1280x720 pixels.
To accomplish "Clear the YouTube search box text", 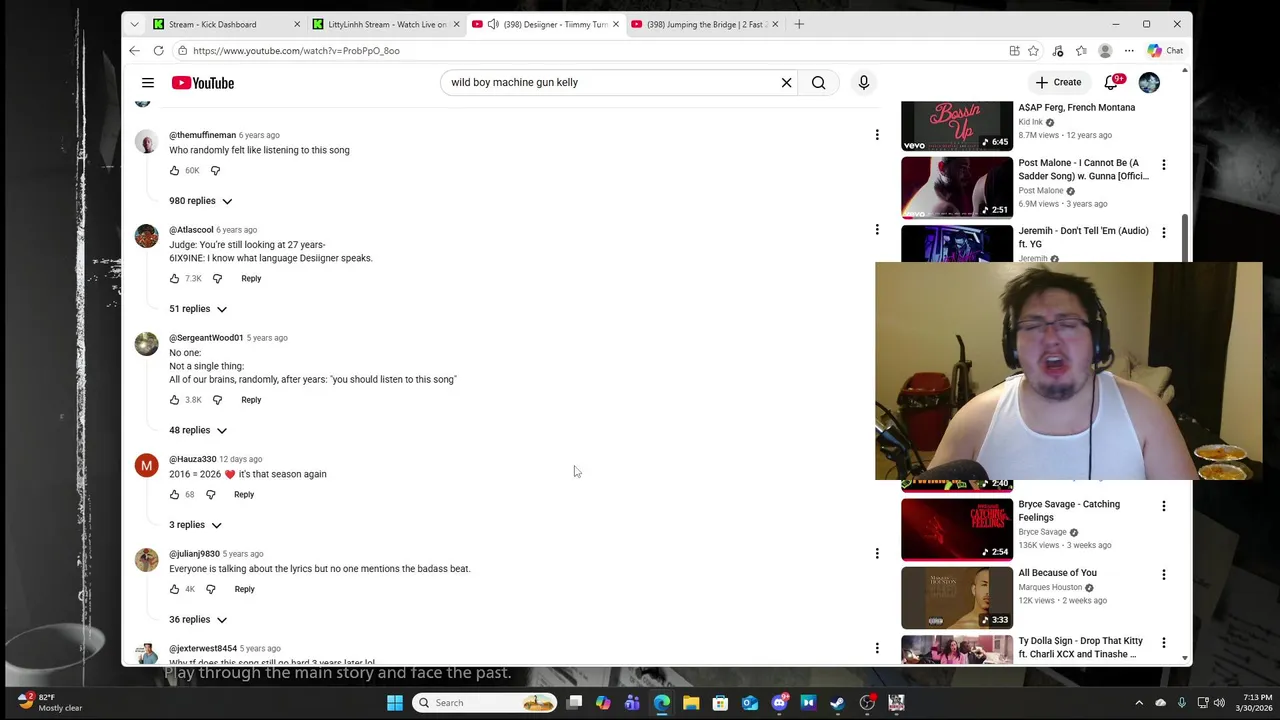I will click(x=786, y=83).
